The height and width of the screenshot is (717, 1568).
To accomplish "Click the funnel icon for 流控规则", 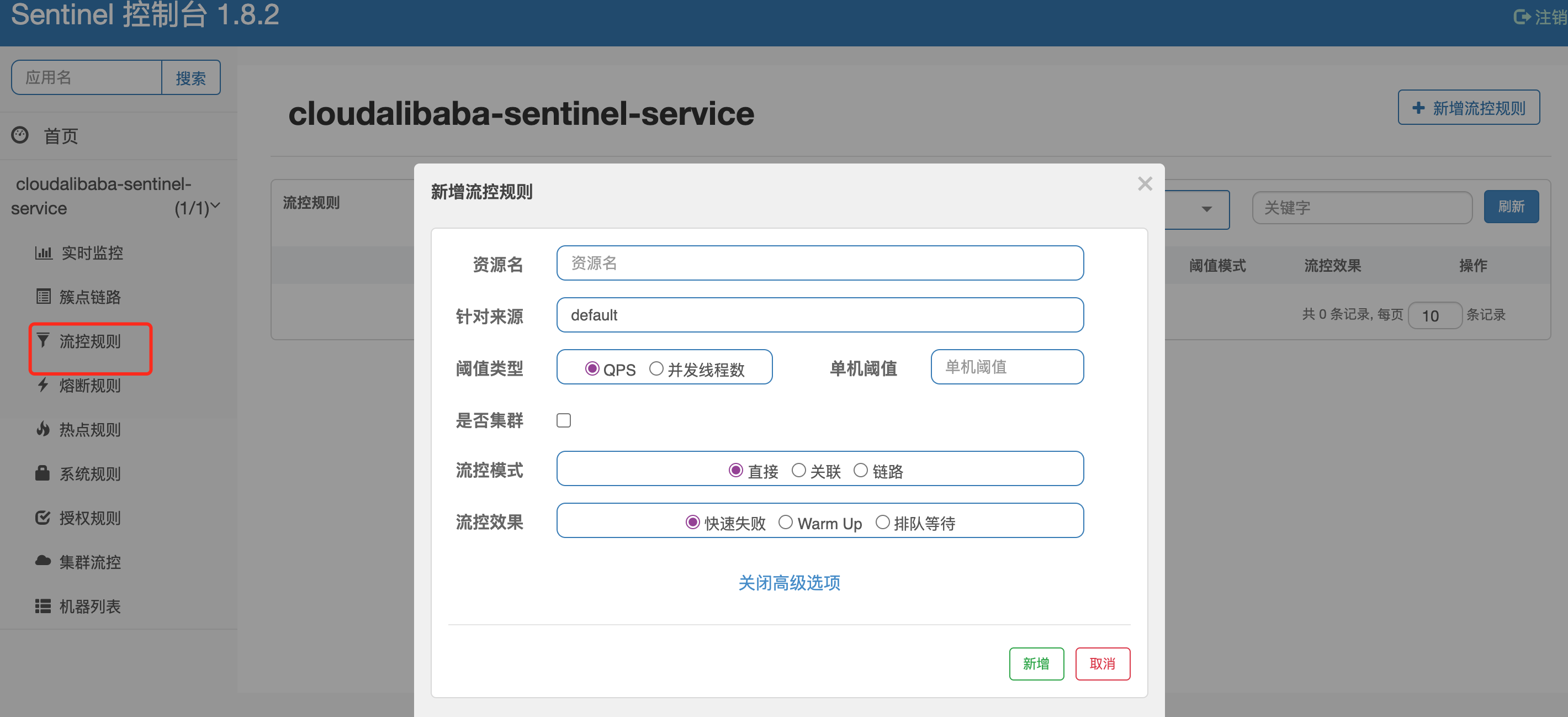I will (x=43, y=339).
